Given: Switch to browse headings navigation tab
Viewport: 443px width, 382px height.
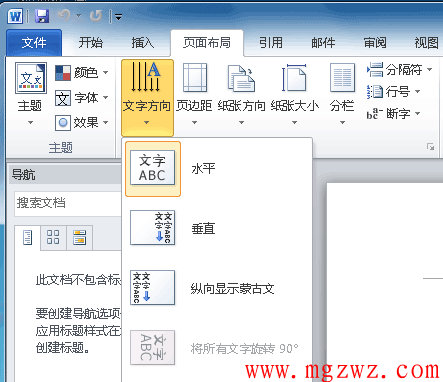Looking at the screenshot, I should click(27, 237).
